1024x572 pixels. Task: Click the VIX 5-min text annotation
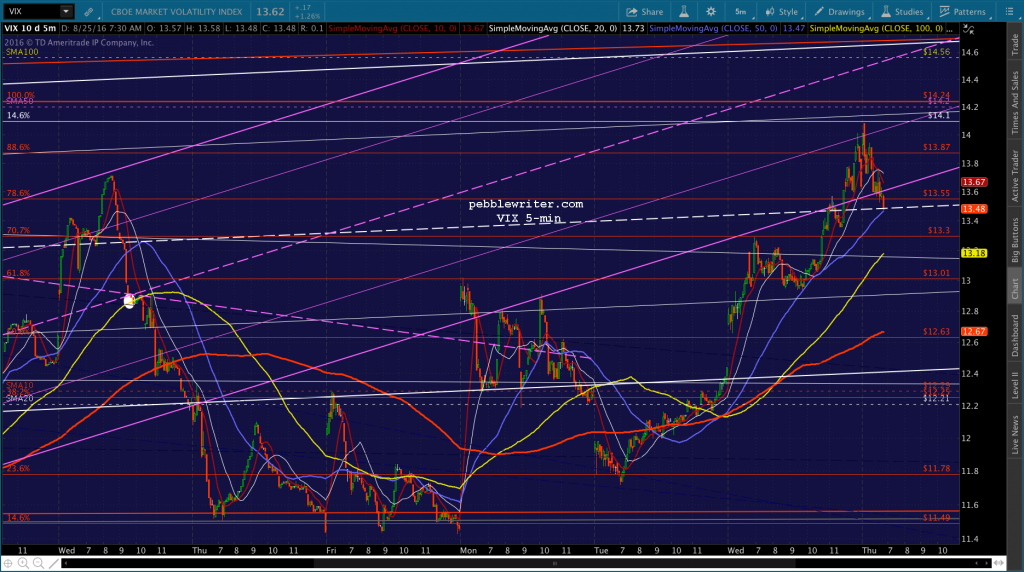pyautogui.click(x=529, y=219)
